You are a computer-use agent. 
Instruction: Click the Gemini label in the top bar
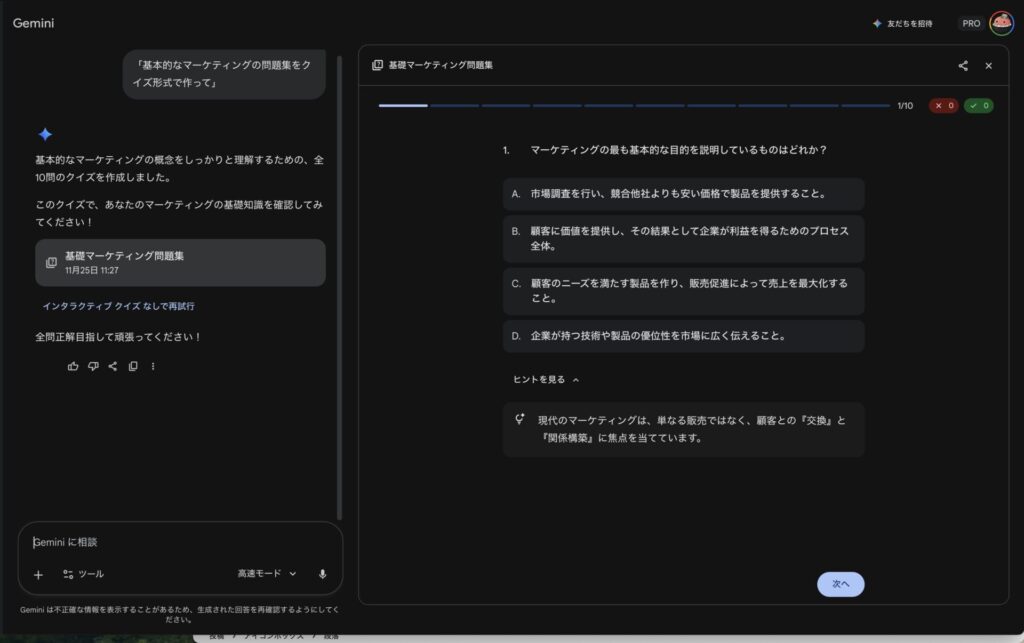(33, 22)
